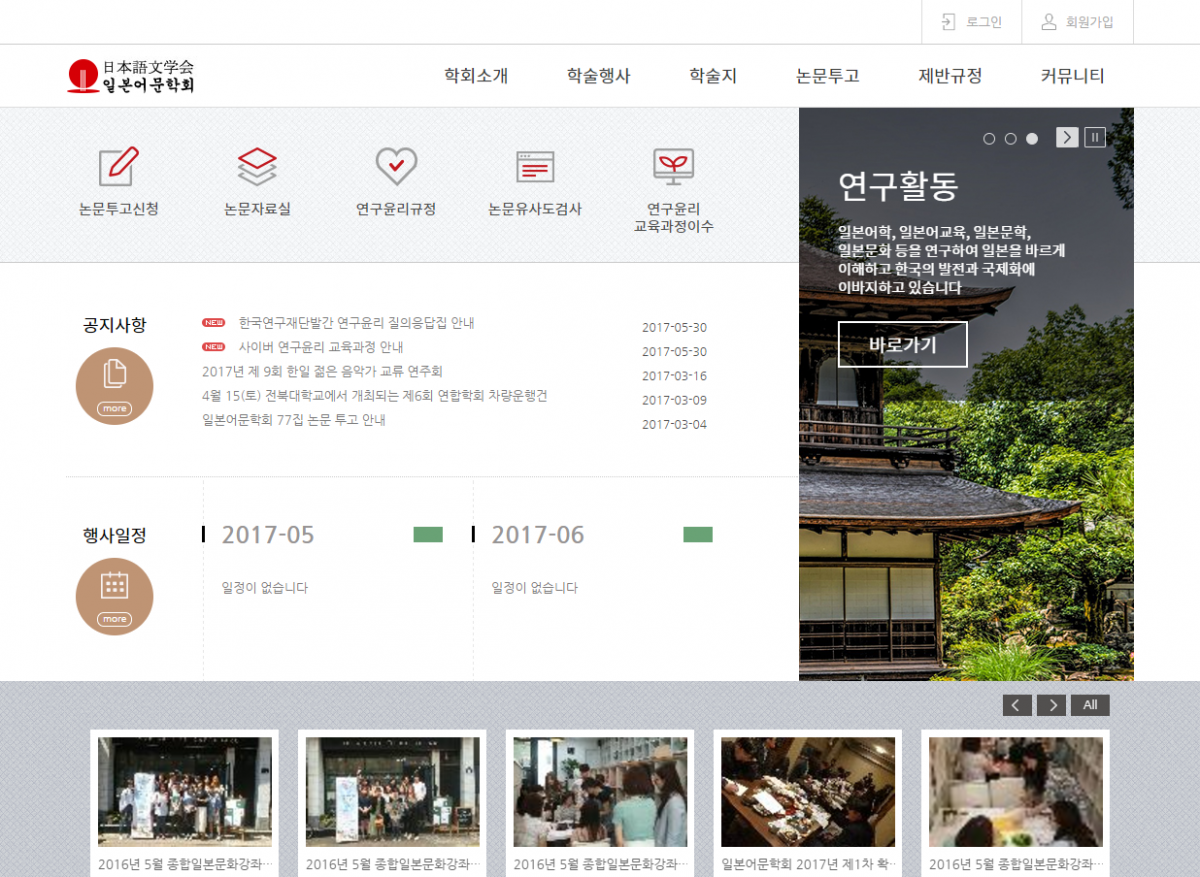Show previous gallery photos arrow
1200x877 pixels.
1017,705
